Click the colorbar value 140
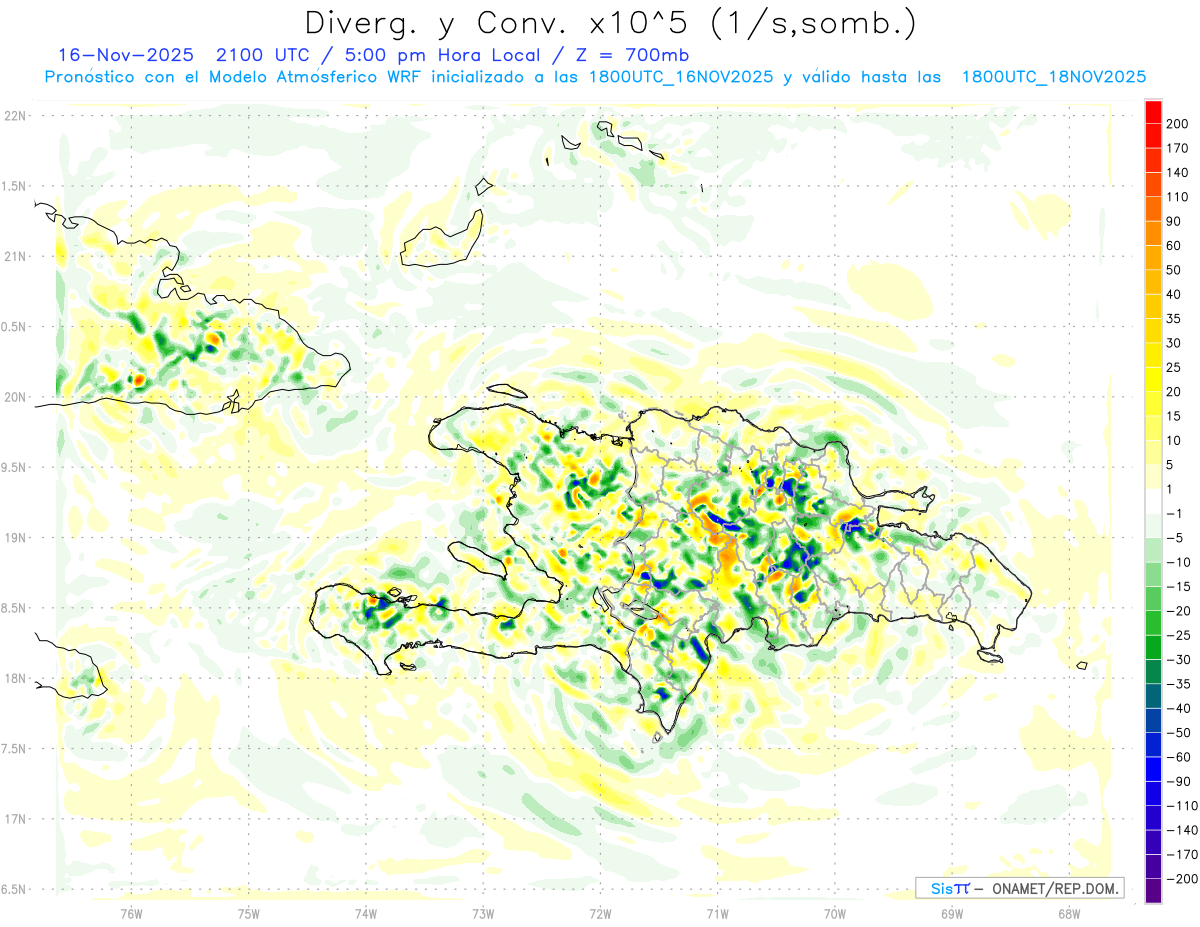The width and height of the screenshot is (1200, 927). [1178, 173]
